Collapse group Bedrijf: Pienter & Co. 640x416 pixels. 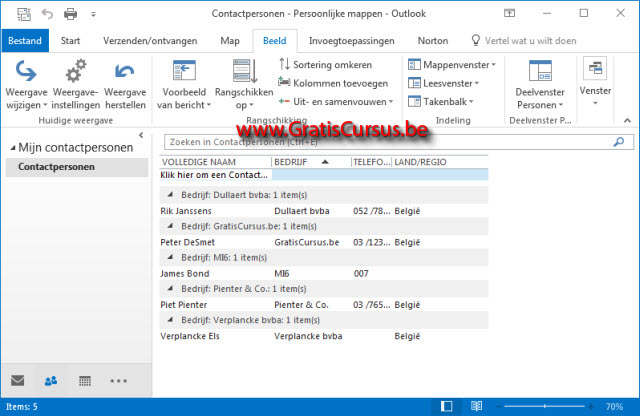click(x=170, y=289)
